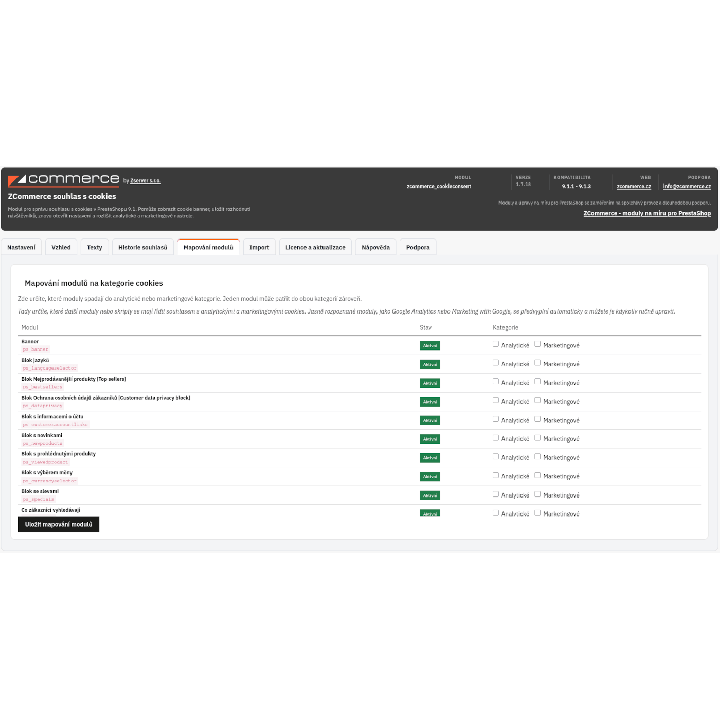
Task: Follow the ZCommerce moduly na míru link
Action: (647, 214)
